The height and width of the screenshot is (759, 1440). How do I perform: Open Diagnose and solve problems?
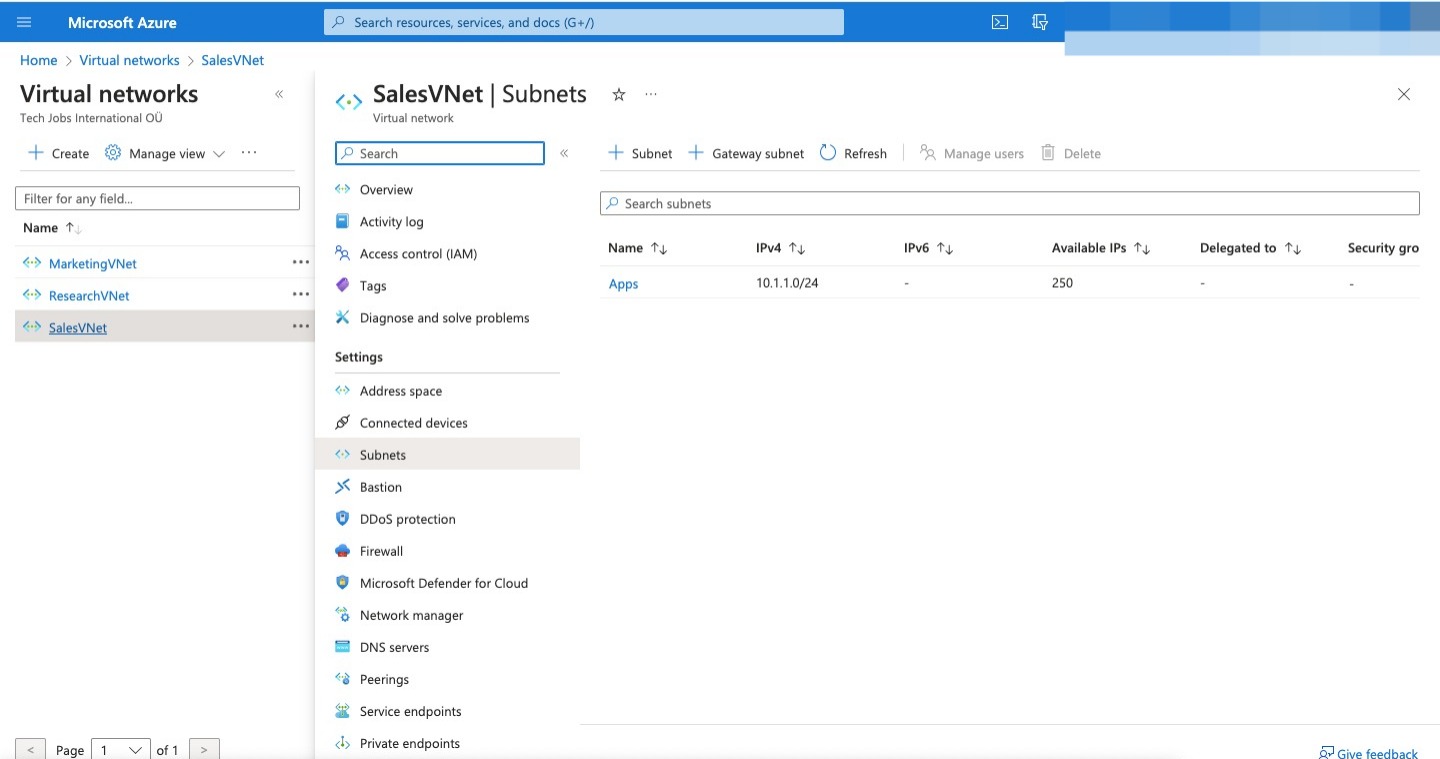point(447,318)
